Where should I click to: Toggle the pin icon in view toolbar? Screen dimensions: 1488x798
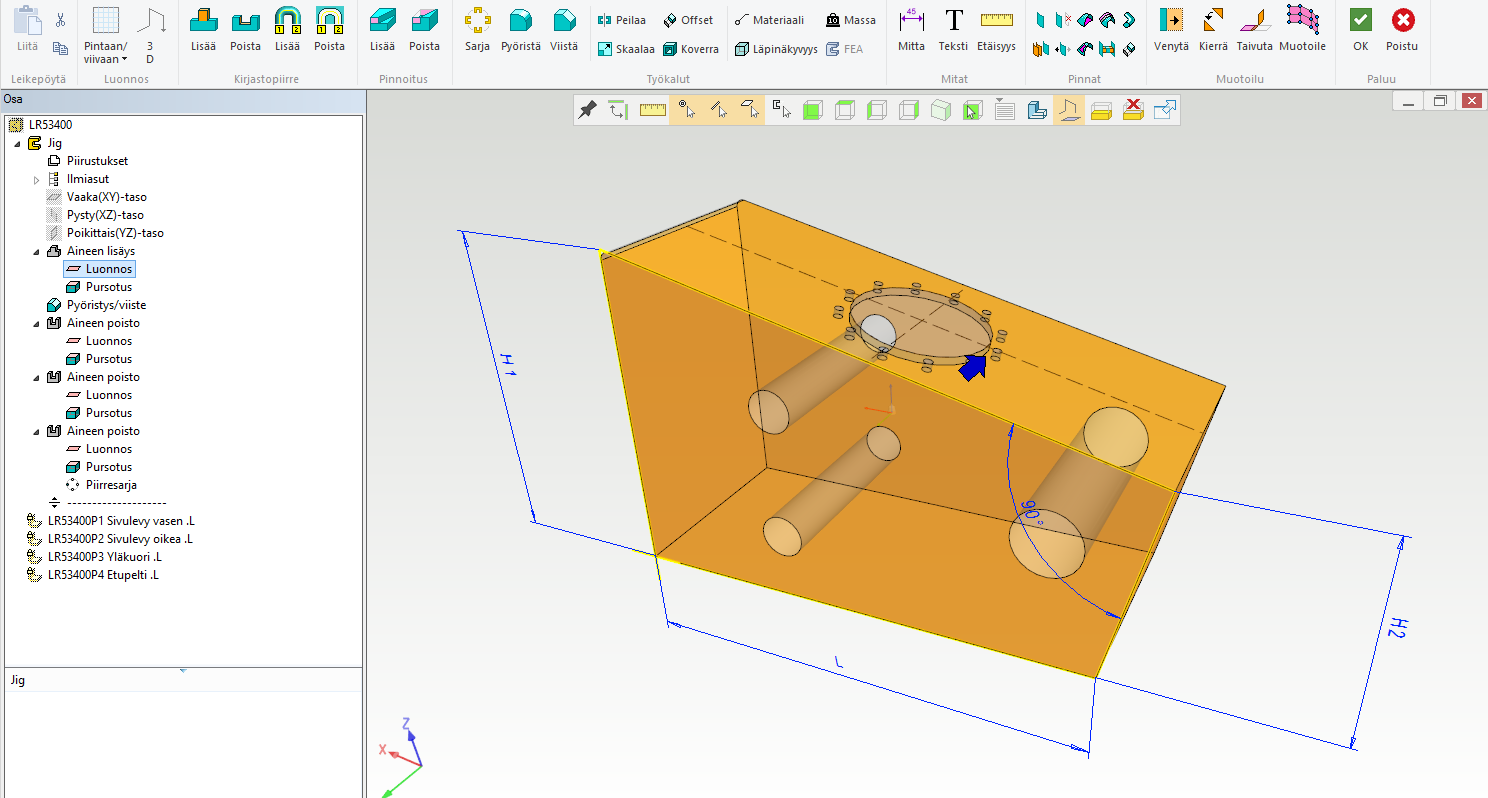point(588,110)
